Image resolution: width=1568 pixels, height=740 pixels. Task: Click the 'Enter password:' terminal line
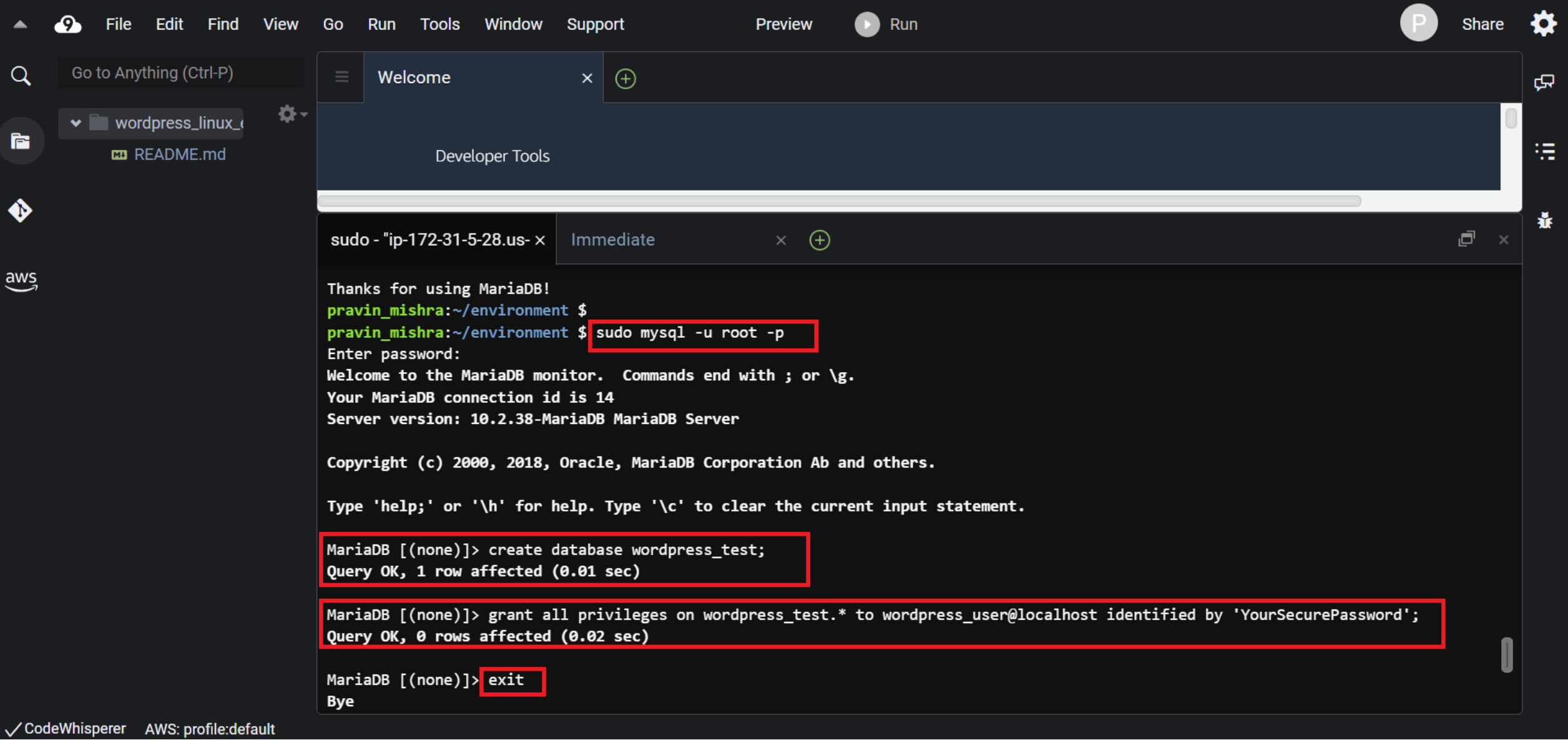[x=393, y=354]
